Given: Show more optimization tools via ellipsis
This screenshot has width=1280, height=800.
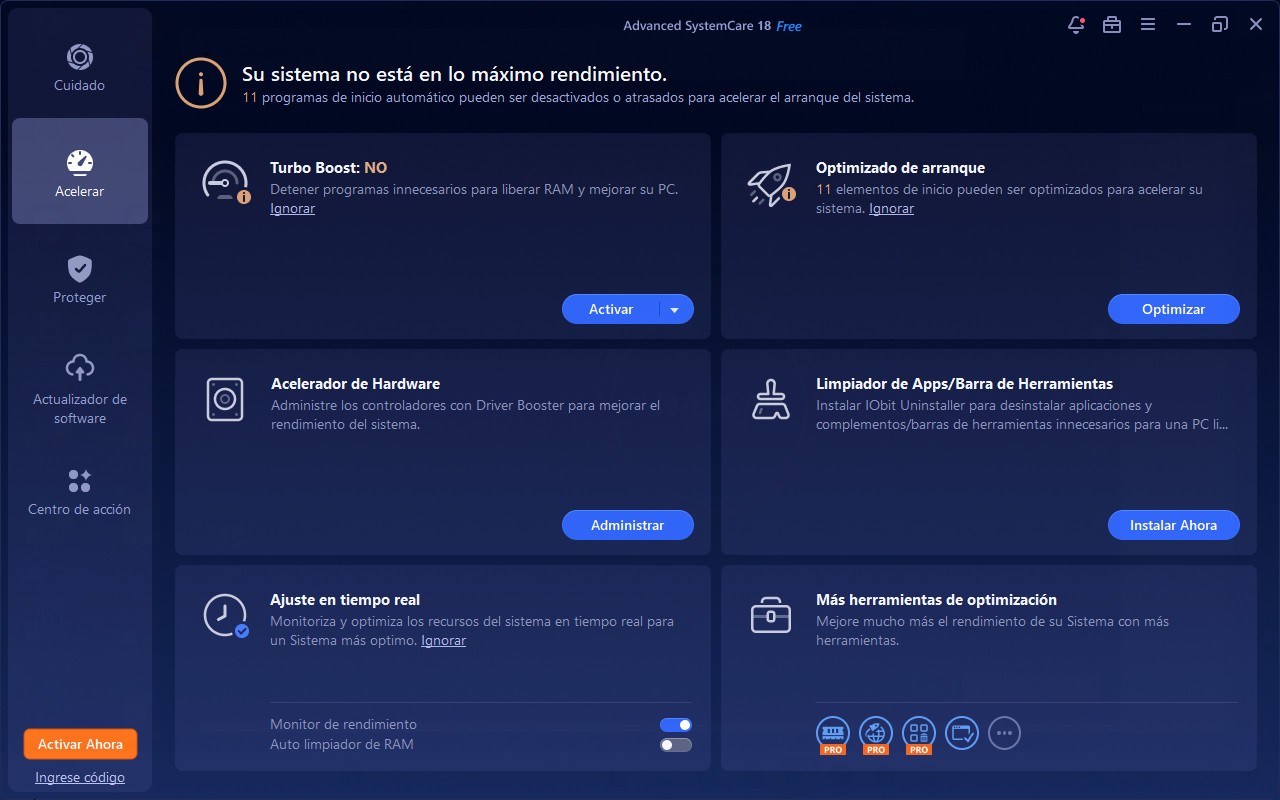Looking at the screenshot, I should (1005, 733).
